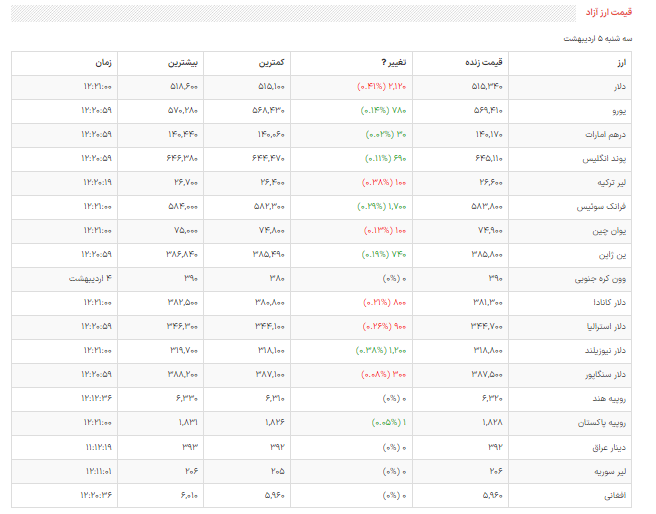
Task: Click the دلار کانادا currency name
Action: tap(609, 302)
